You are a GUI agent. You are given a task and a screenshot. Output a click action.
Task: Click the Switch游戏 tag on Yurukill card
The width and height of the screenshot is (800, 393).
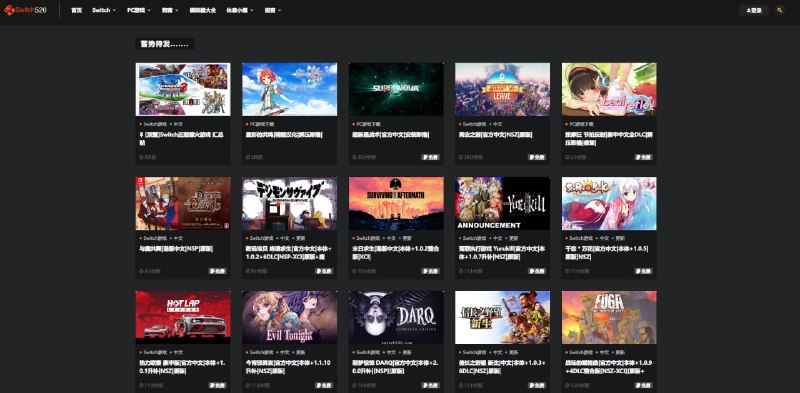472,238
